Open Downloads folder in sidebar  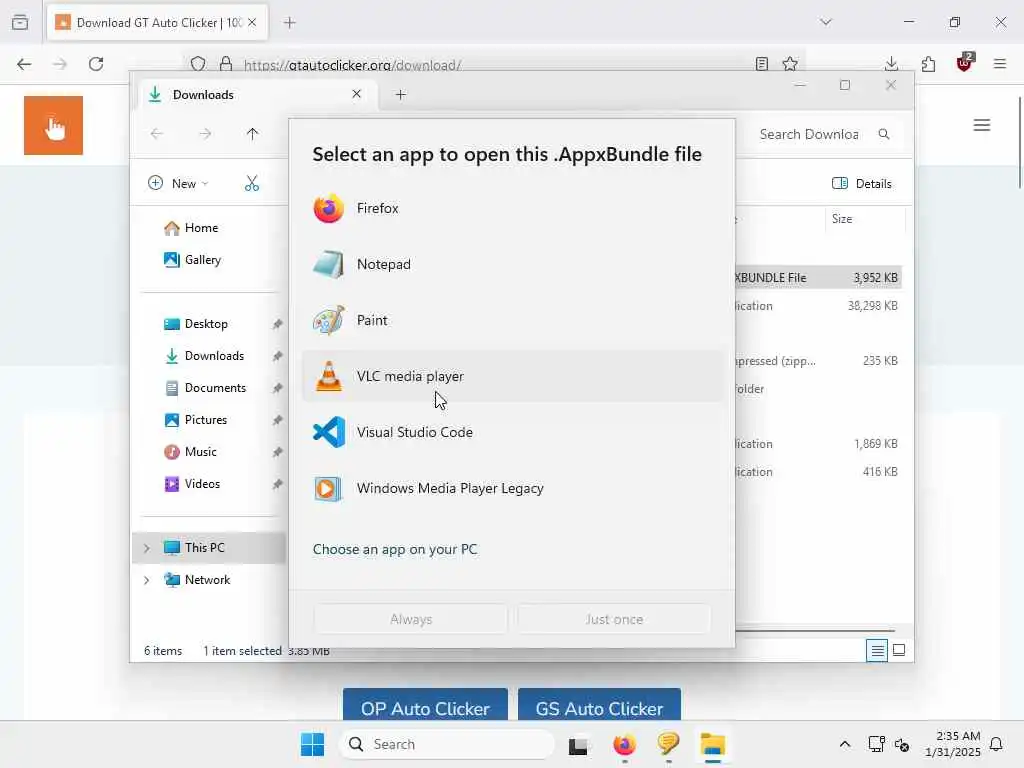coord(214,356)
